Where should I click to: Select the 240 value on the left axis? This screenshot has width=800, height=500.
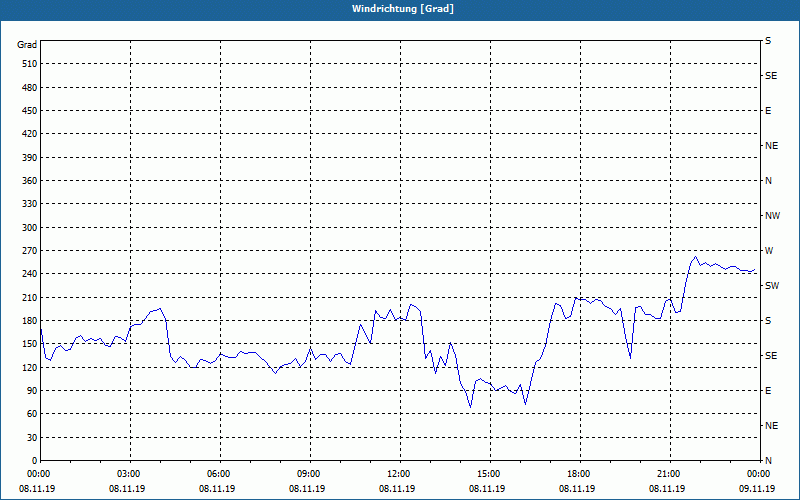(30, 274)
